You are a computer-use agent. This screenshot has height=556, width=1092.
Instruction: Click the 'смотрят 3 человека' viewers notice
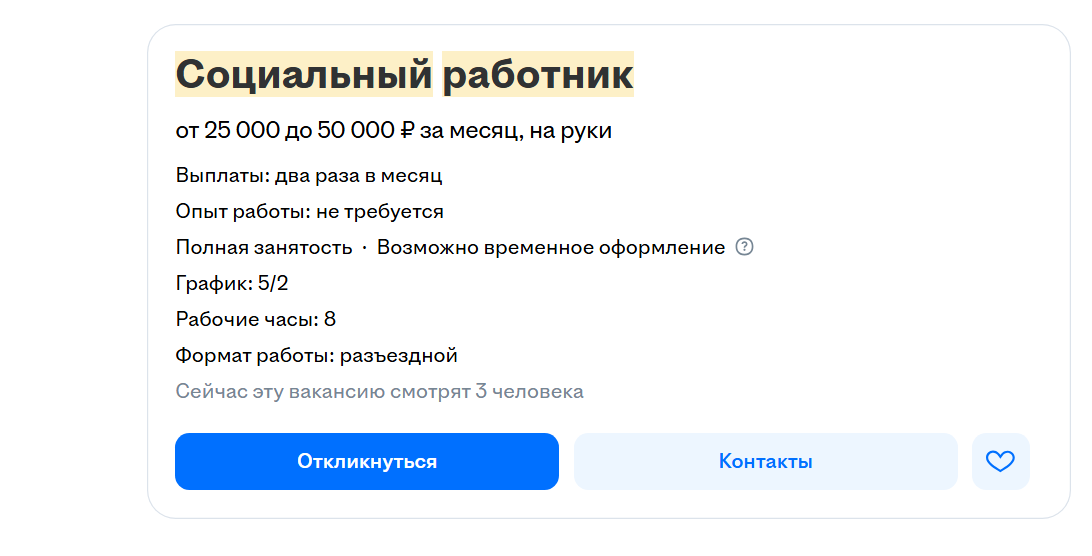coord(487,392)
